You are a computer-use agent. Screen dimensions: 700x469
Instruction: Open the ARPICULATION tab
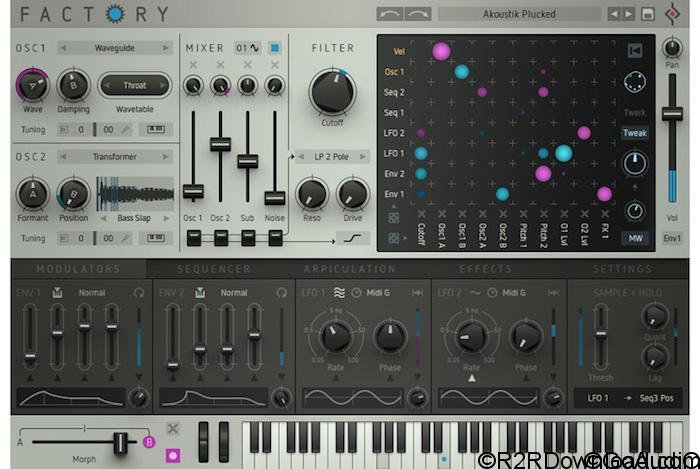350,269
